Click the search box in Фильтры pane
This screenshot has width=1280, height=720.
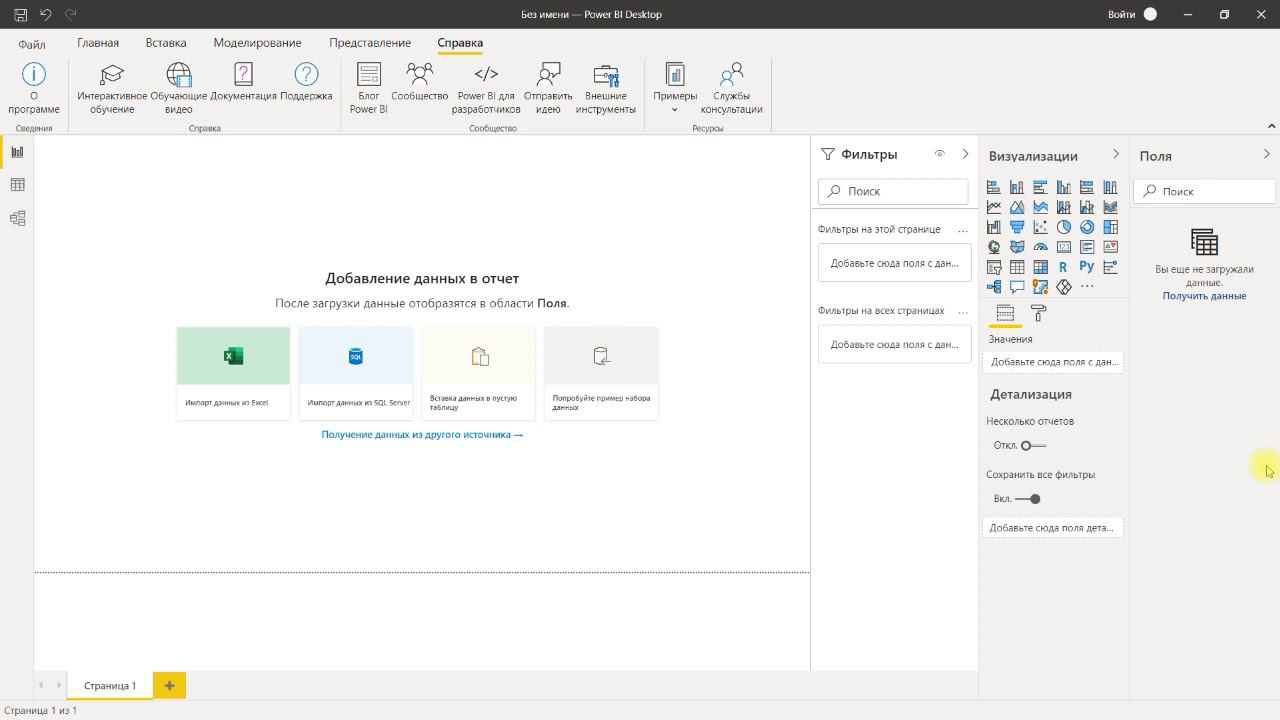[x=893, y=191]
